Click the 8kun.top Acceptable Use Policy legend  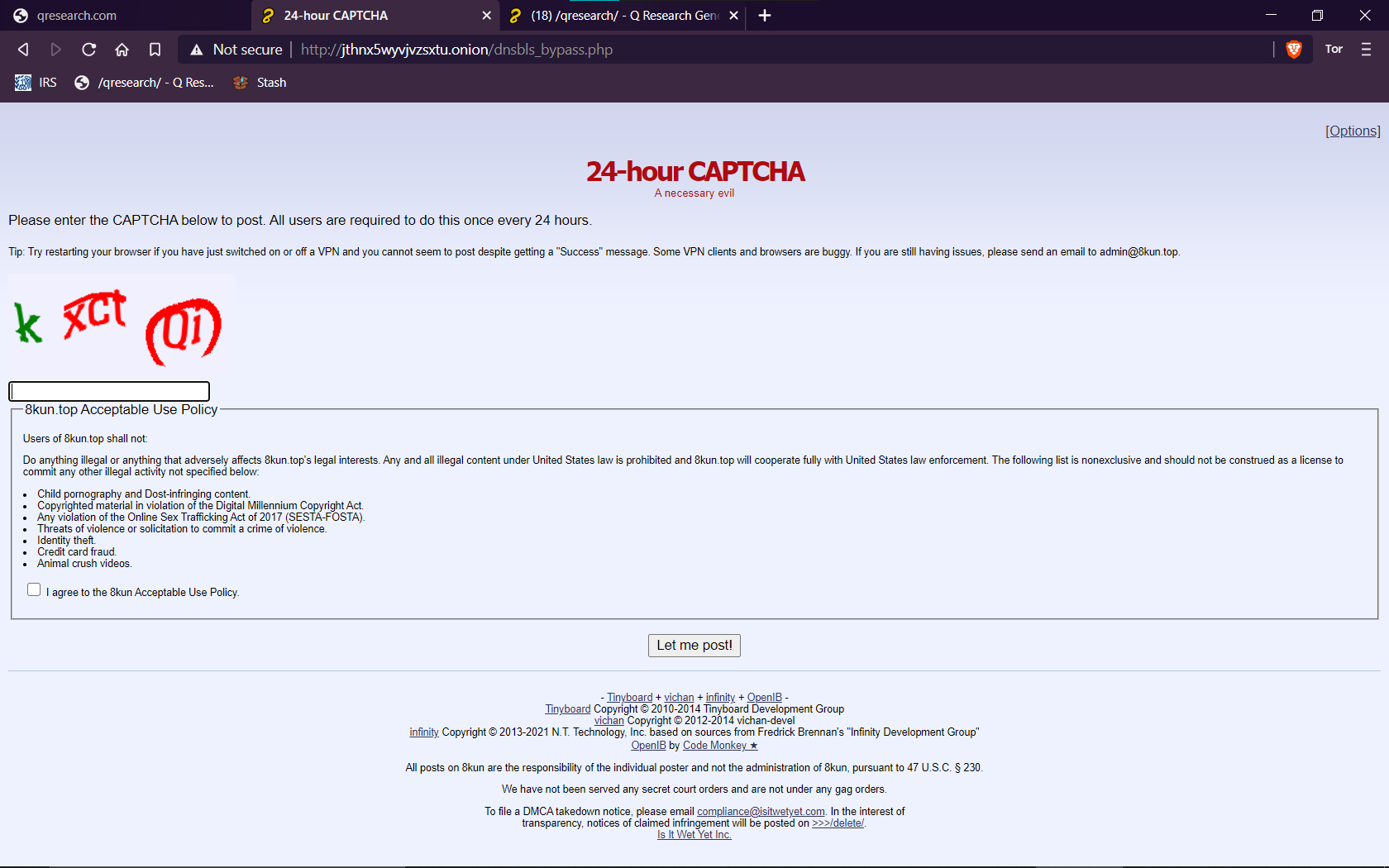tap(122, 410)
